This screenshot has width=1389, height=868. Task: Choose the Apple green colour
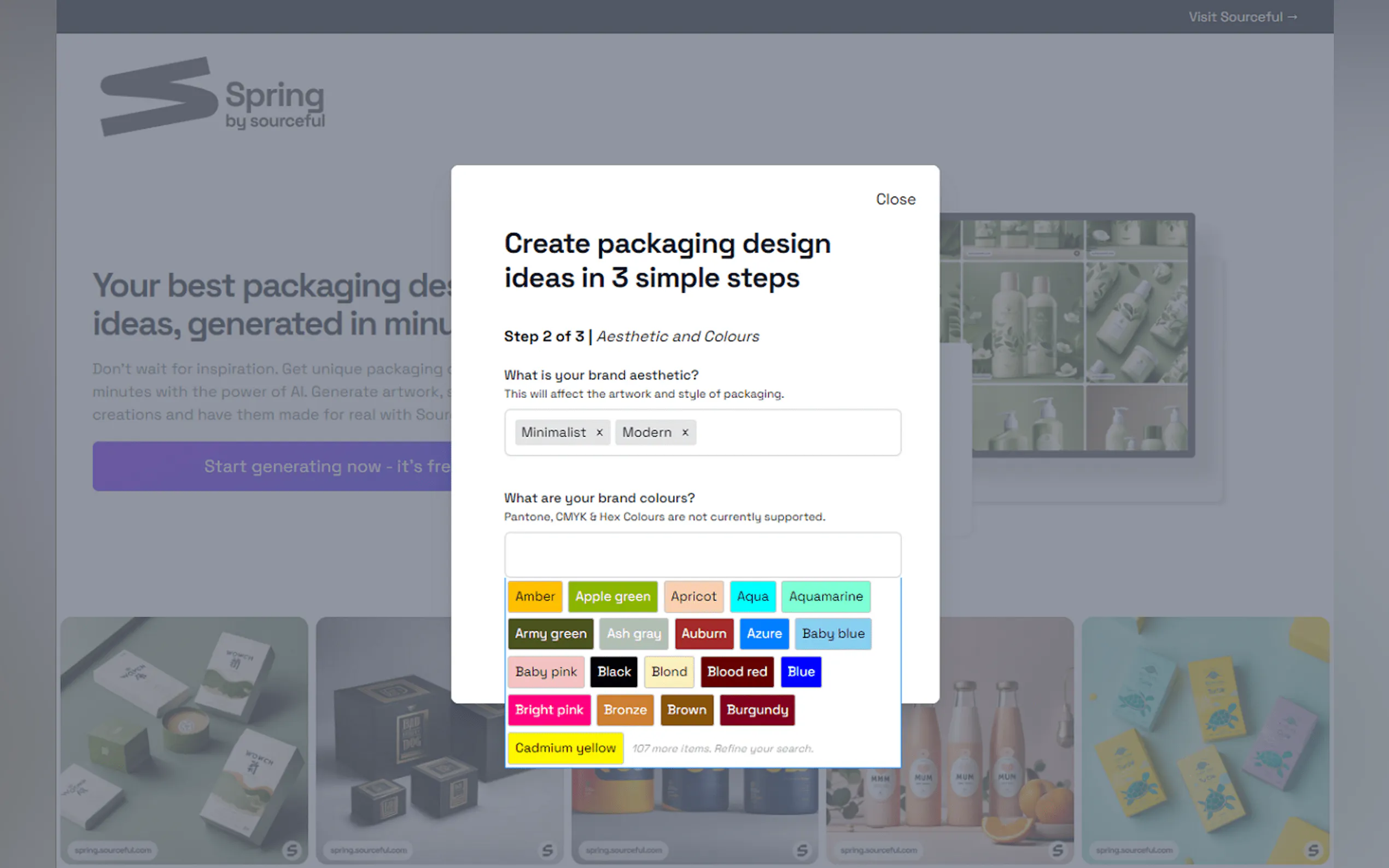[612, 596]
